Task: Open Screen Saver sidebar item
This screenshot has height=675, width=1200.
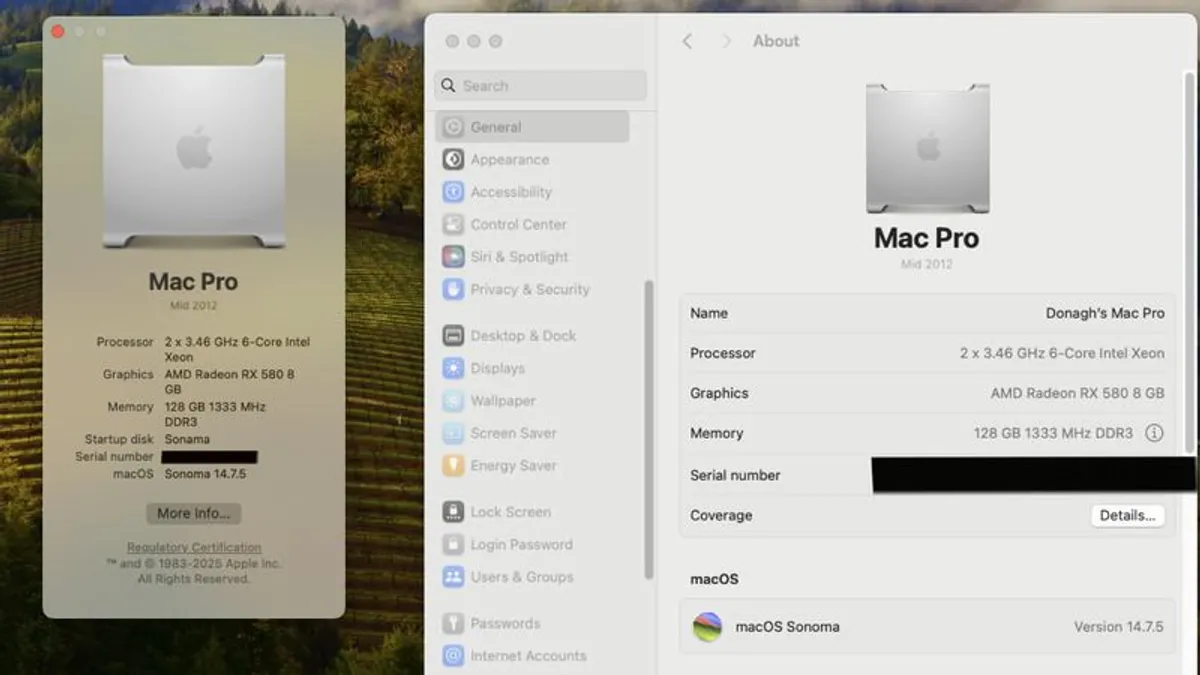Action: (x=513, y=433)
